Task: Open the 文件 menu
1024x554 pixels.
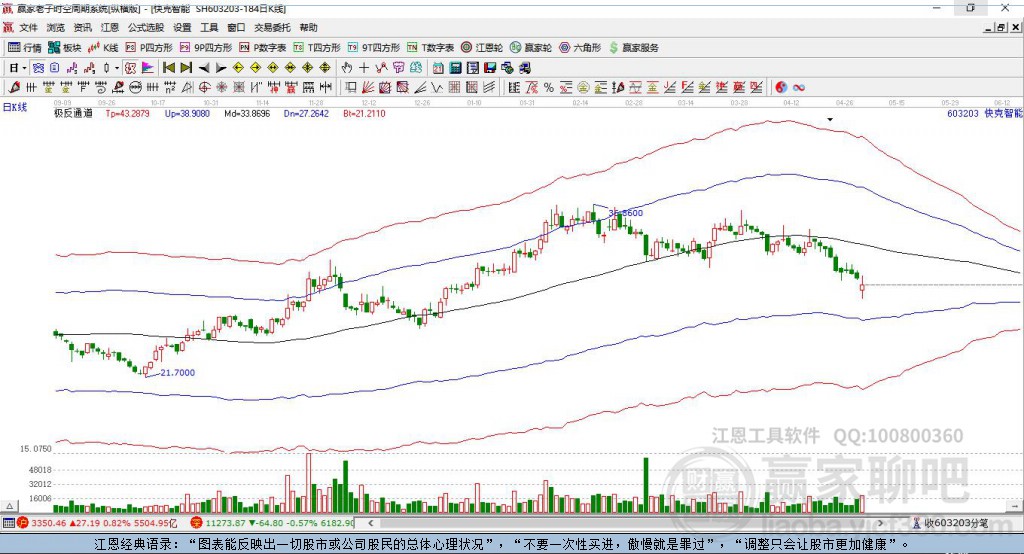Action: 28,27
